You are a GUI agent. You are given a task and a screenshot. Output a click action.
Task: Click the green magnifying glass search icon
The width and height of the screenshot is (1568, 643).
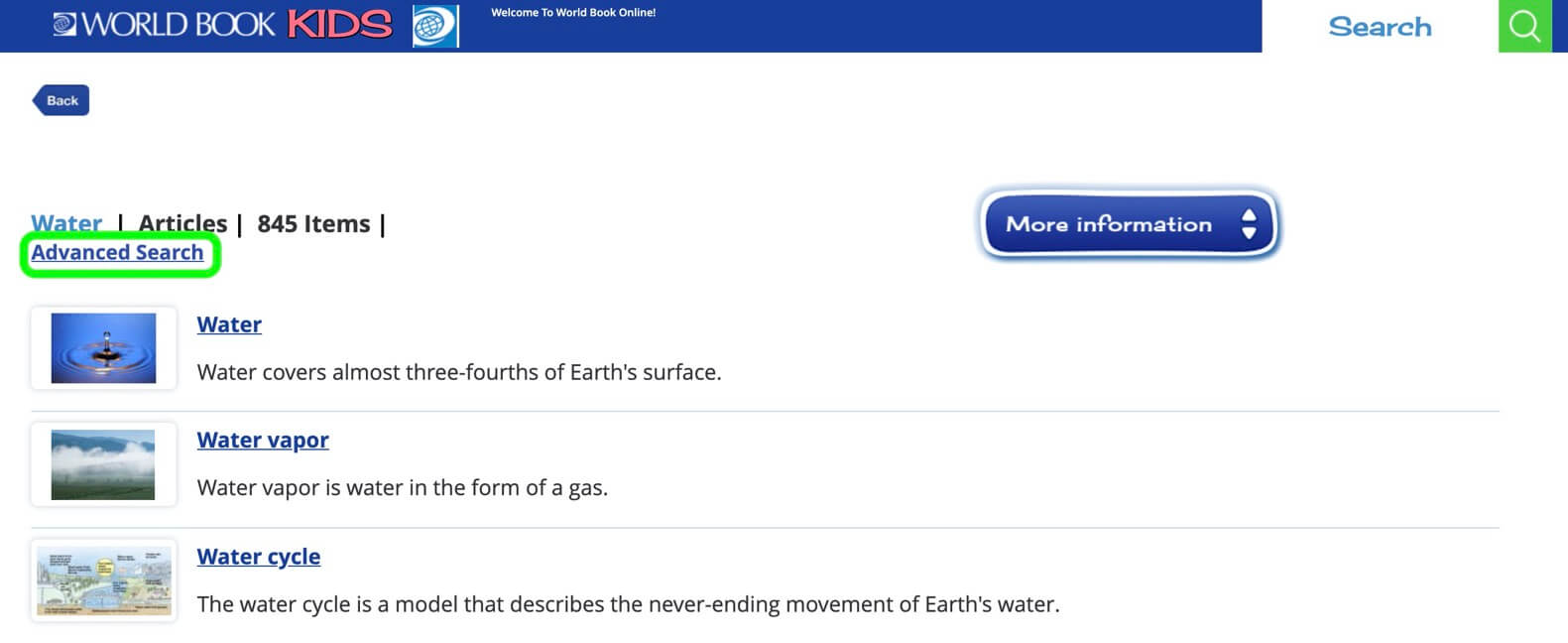[x=1524, y=26]
